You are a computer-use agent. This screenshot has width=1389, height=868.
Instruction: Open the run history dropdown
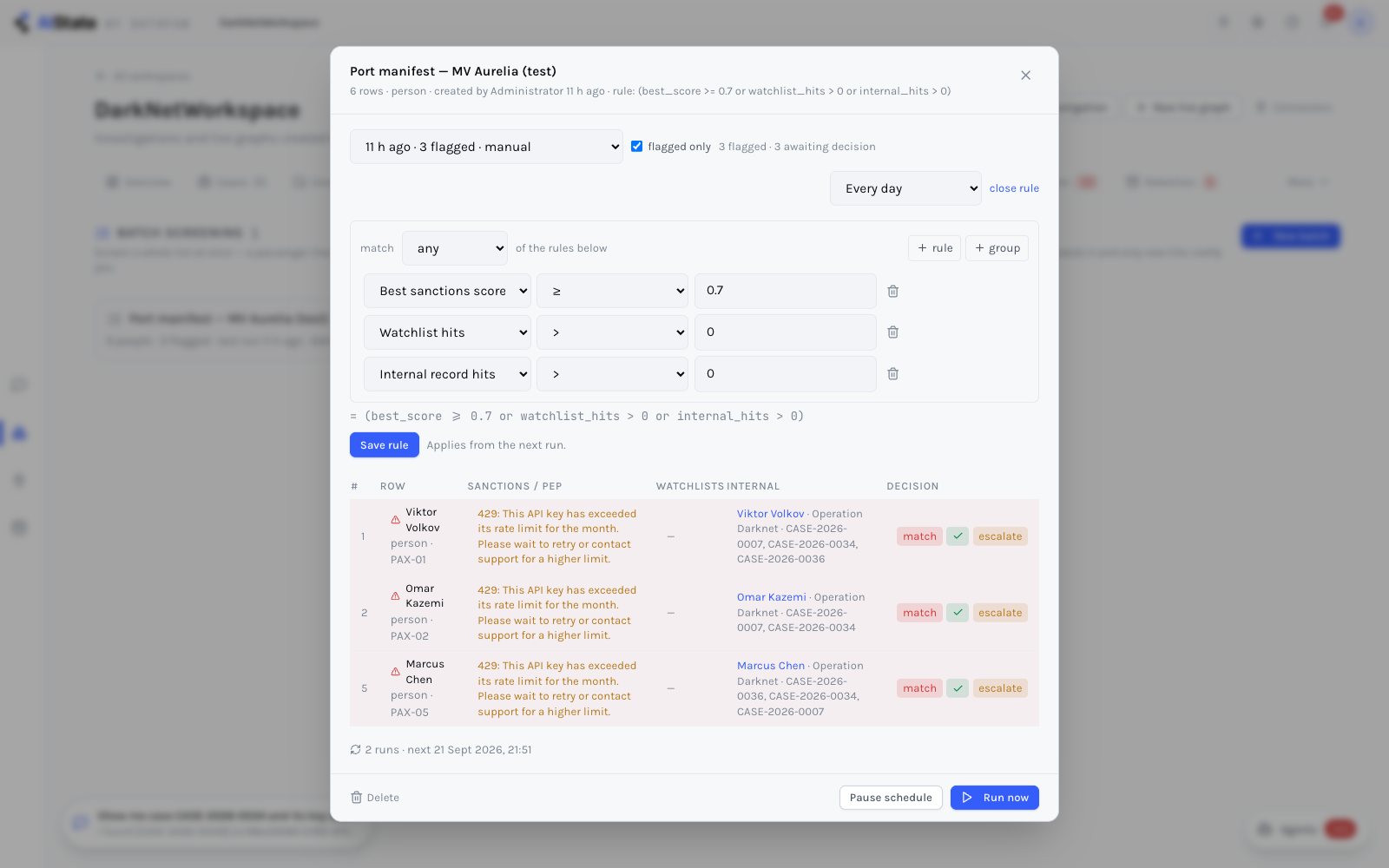click(x=486, y=147)
